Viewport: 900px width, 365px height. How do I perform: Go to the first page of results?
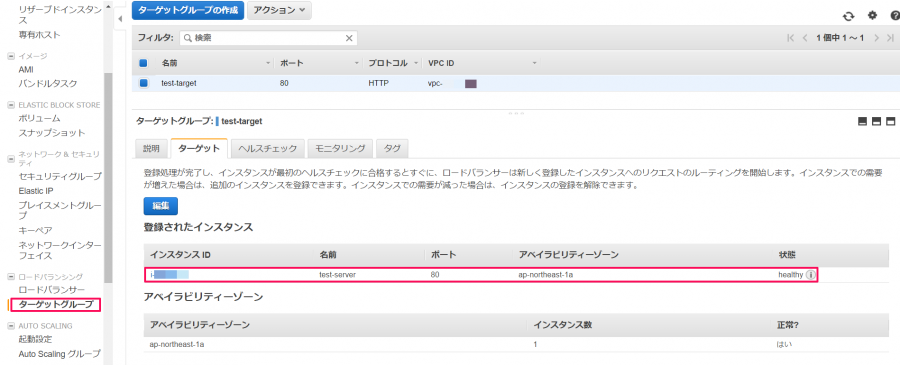(791, 38)
